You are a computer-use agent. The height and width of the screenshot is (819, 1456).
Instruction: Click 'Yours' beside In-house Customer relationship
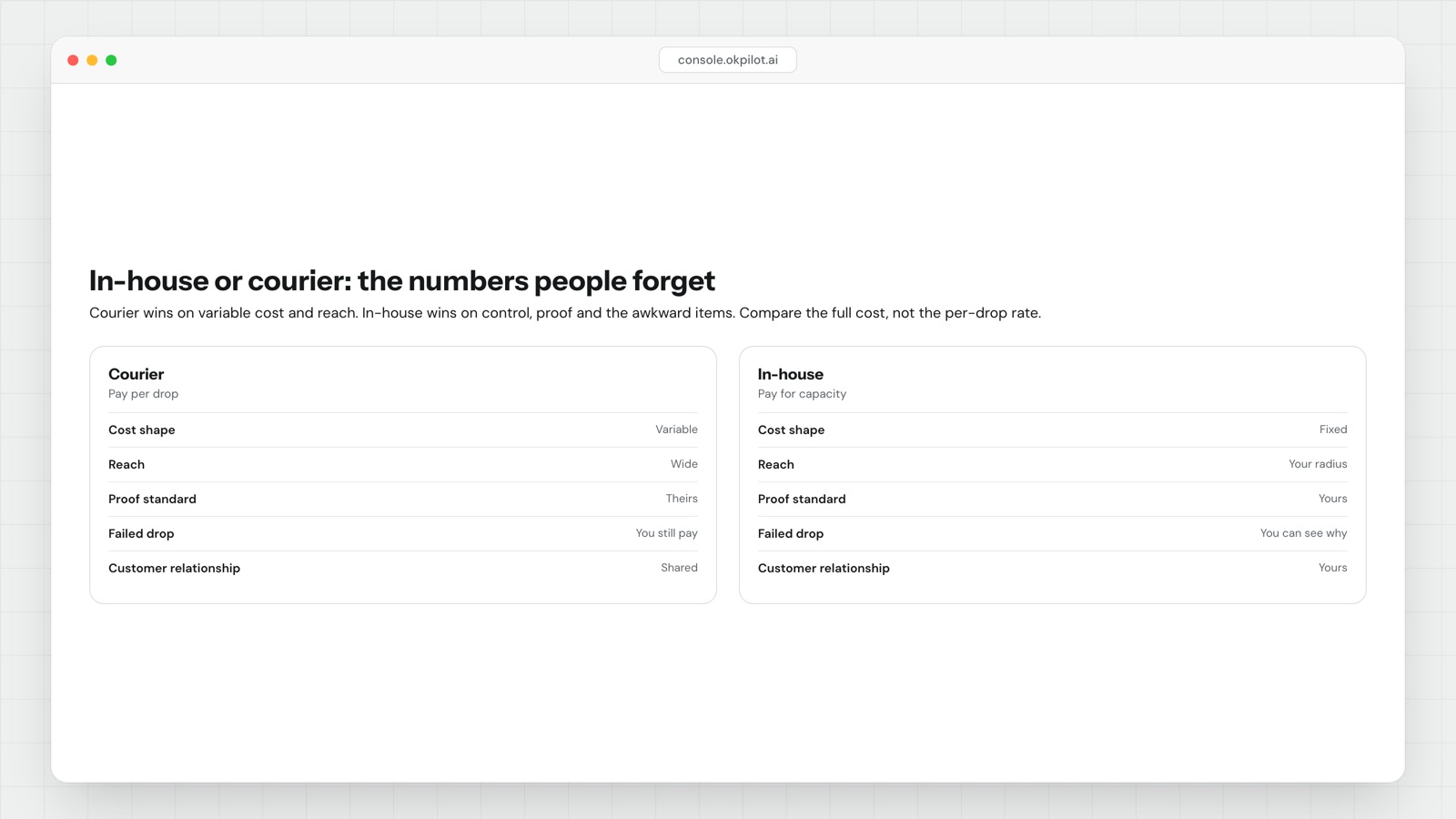(1333, 568)
